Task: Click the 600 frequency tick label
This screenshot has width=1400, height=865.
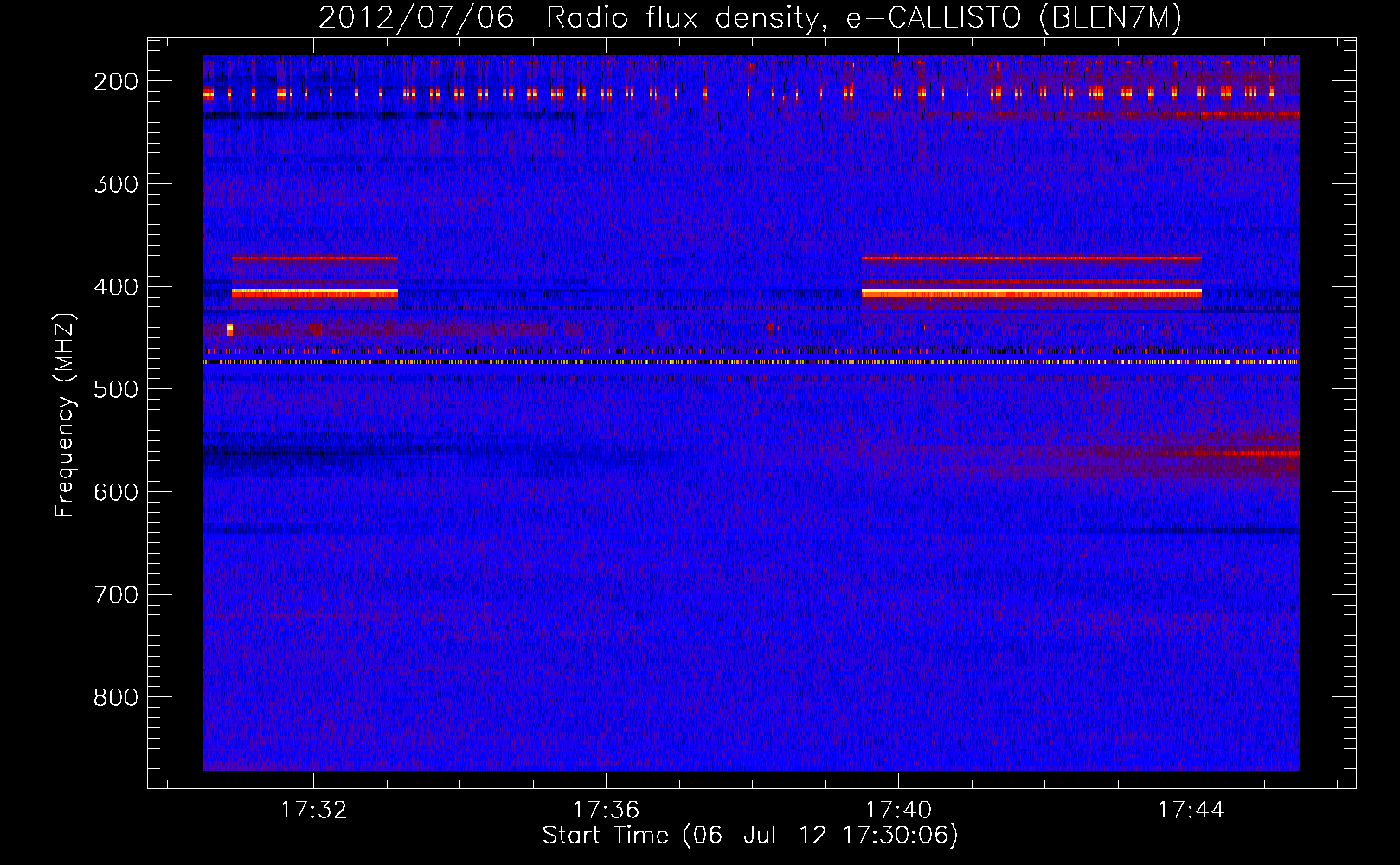Action: (x=116, y=492)
